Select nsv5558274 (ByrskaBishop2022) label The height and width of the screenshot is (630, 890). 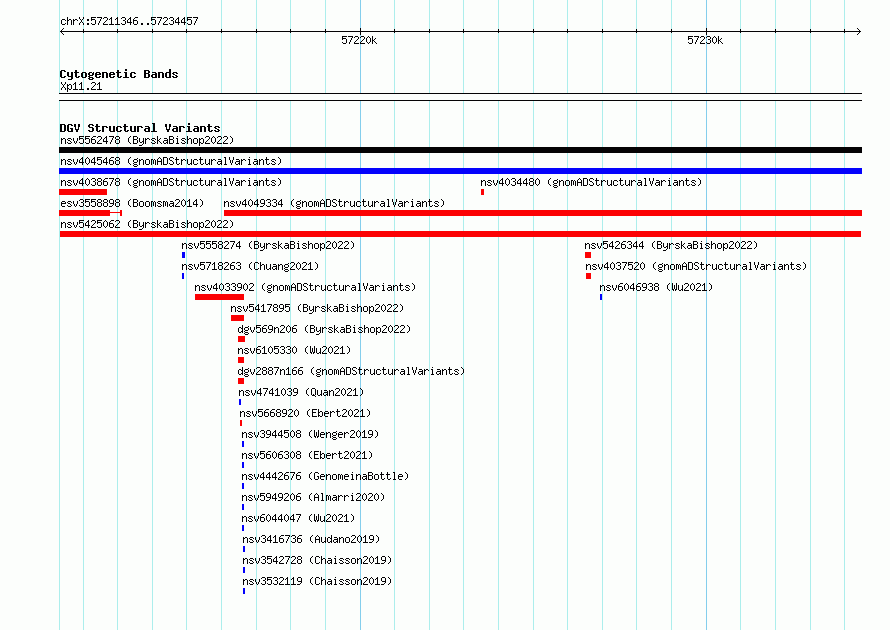pos(268,245)
